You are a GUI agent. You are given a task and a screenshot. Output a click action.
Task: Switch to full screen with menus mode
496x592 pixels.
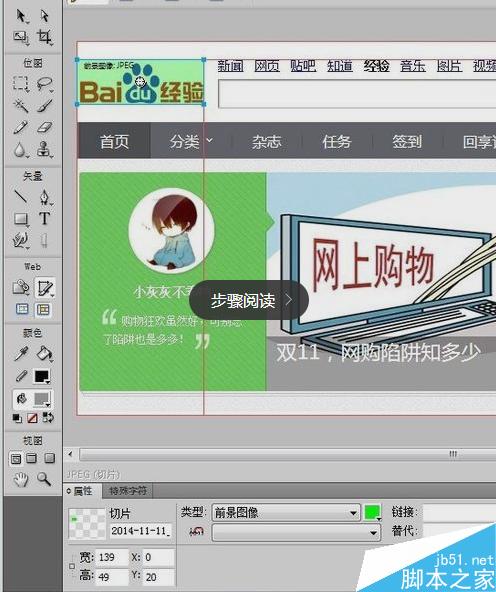[32, 458]
